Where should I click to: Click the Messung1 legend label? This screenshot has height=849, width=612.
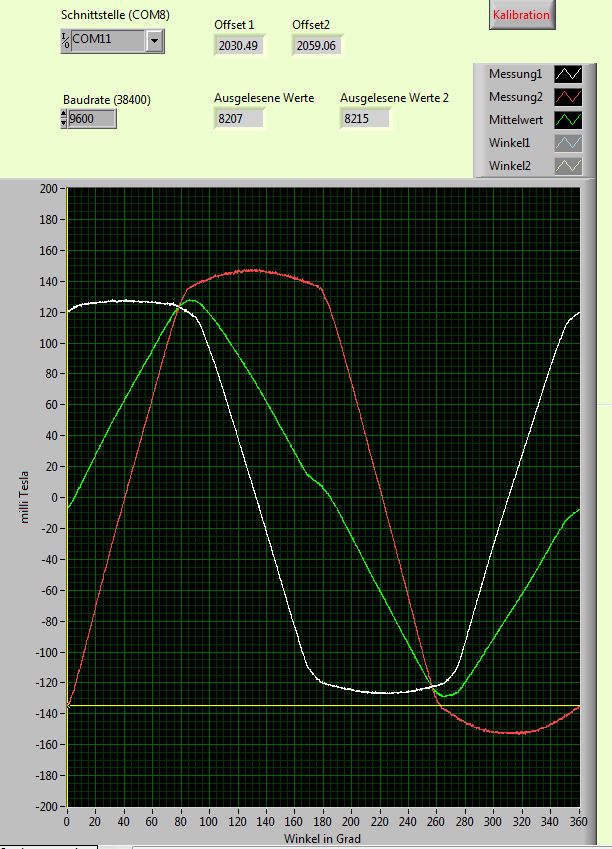[x=515, y=74]
